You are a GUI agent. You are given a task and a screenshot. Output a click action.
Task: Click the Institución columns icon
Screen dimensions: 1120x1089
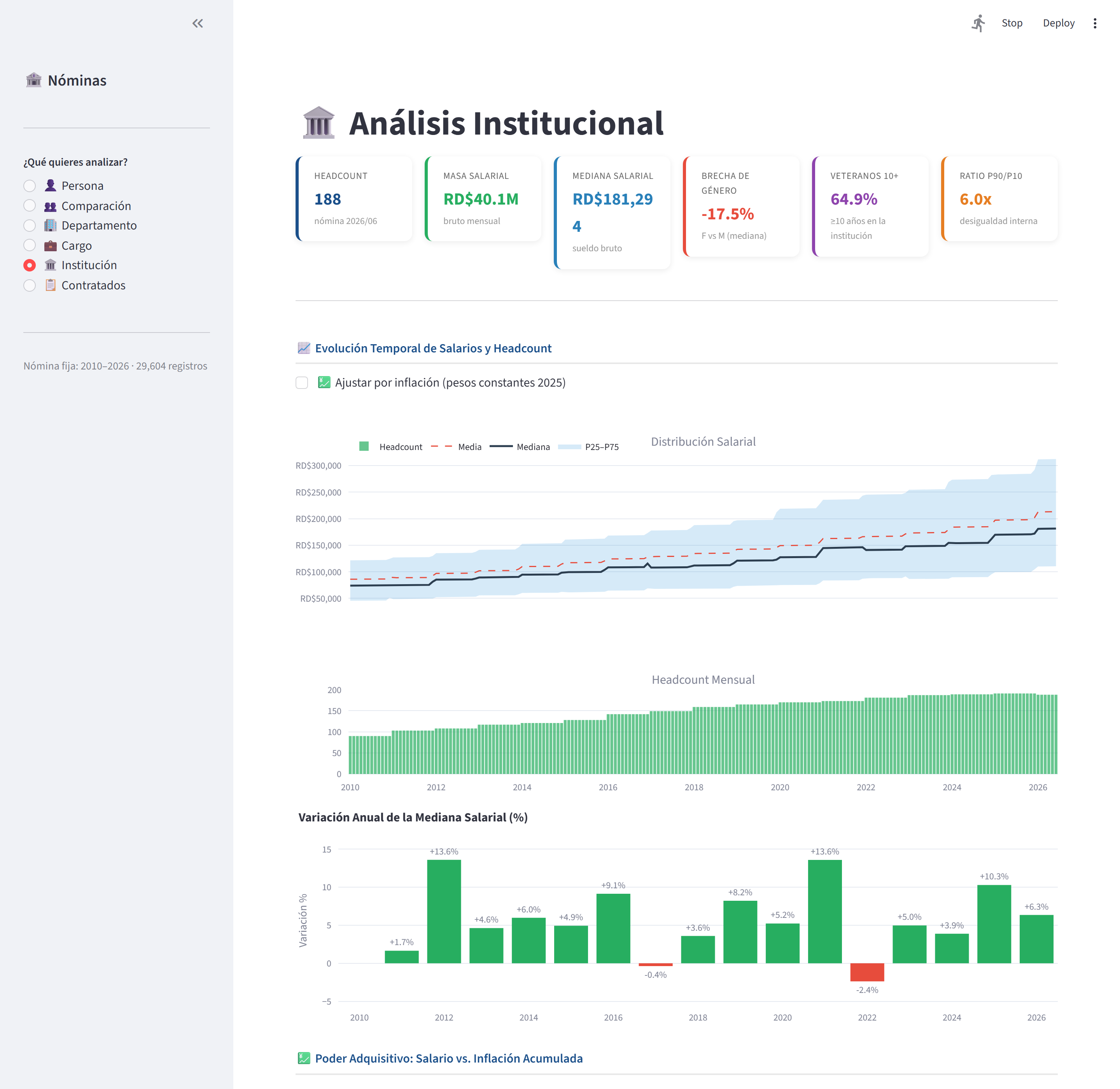pyautogui.click(x=50, y=265)
